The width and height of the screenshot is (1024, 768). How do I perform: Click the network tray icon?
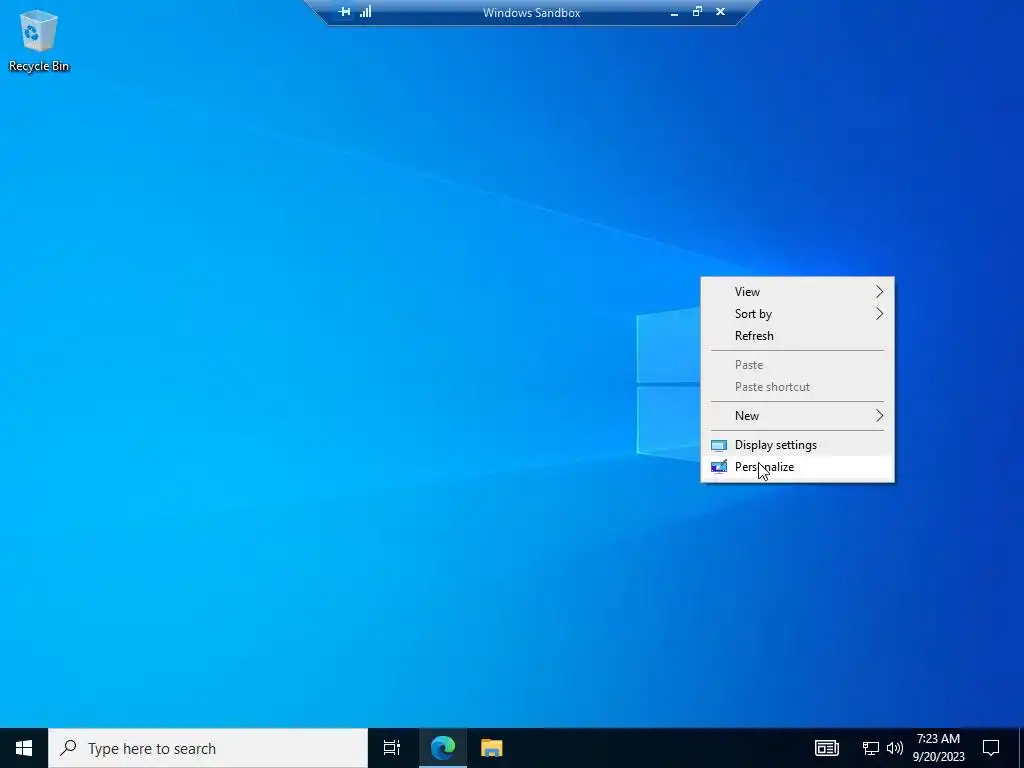(871, 748)
